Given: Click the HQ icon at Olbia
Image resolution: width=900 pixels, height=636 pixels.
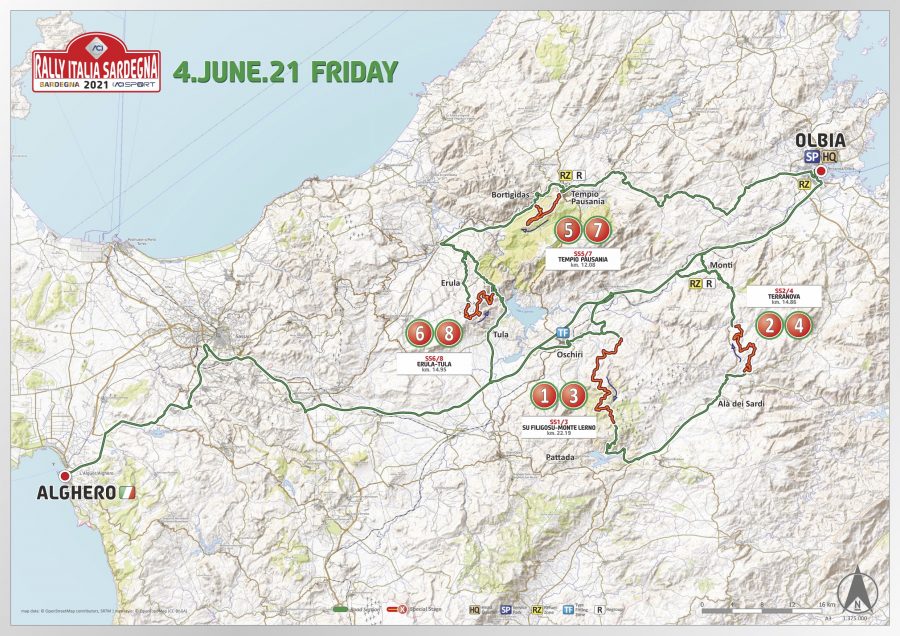Looking at the screenshot, I should 830,157.
